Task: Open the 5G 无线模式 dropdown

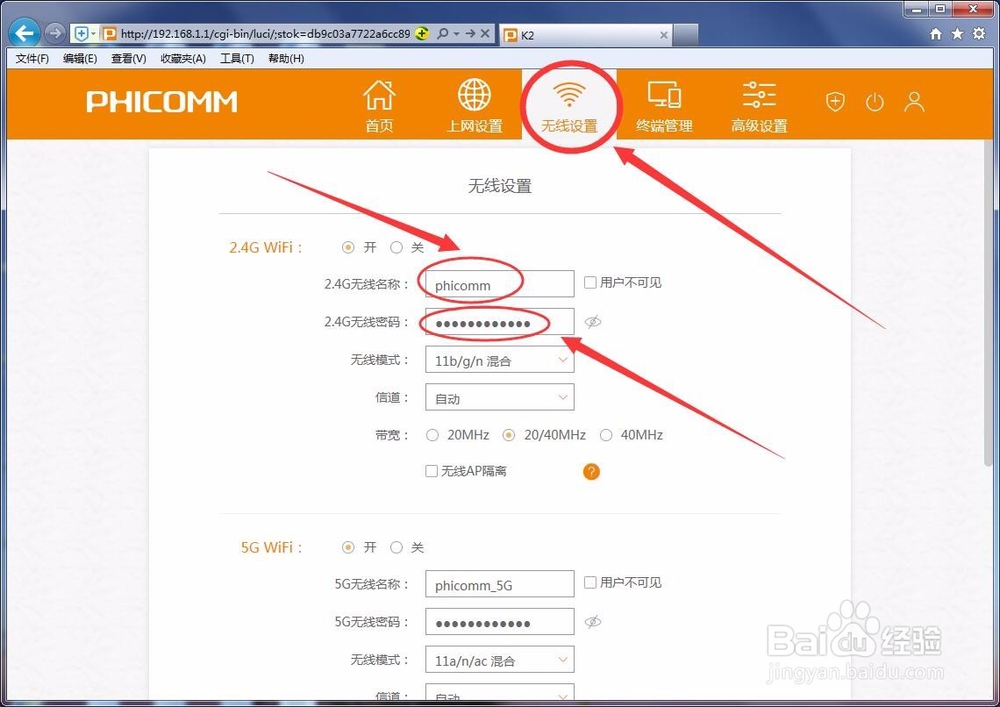Action: tap(499, 659)
